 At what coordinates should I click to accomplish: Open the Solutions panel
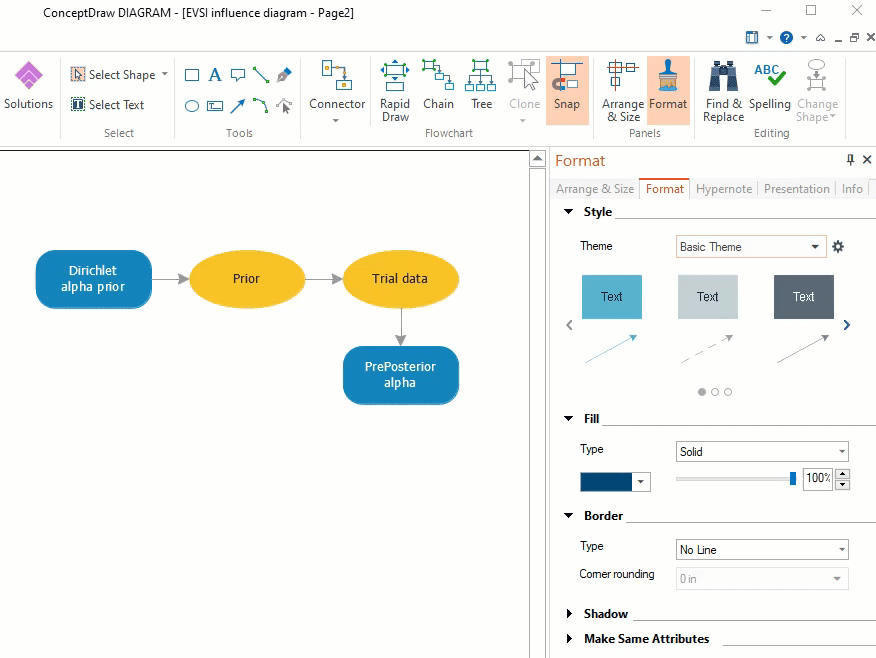(28, 86)
